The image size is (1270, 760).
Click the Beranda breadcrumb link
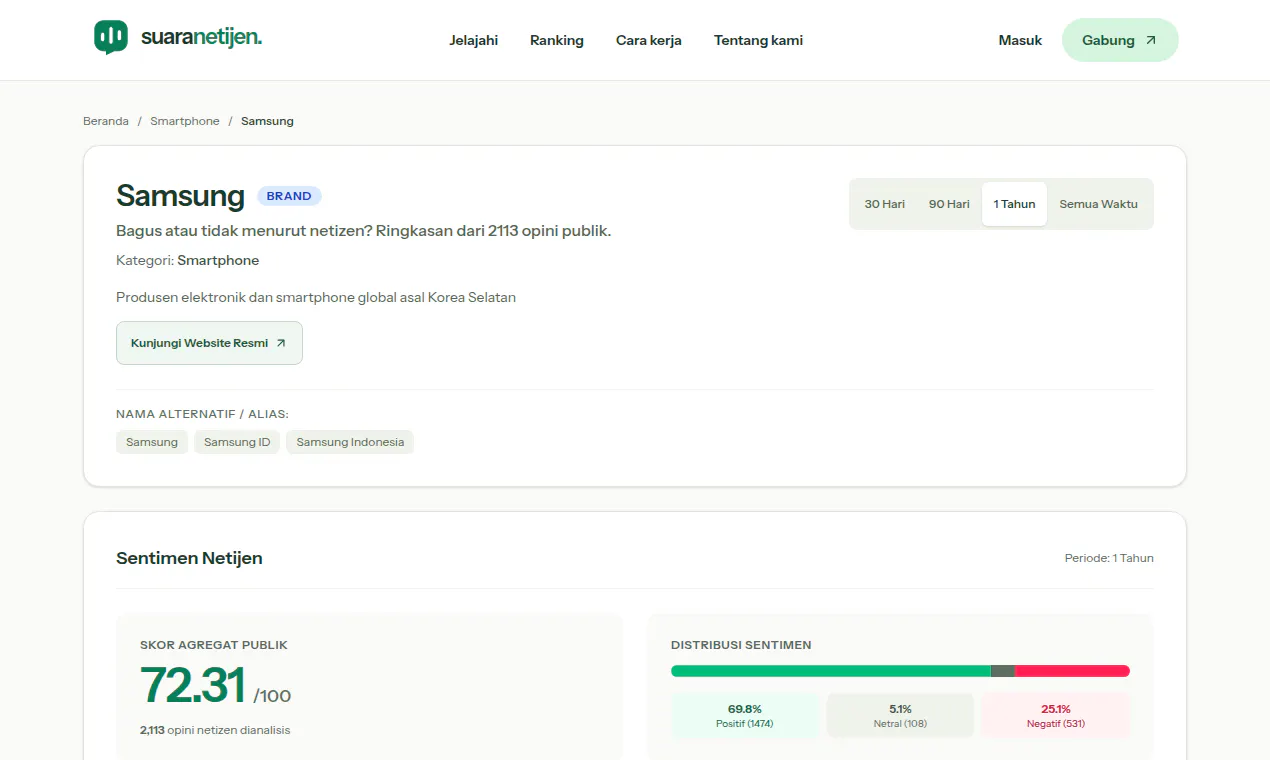tap(106, 121)
